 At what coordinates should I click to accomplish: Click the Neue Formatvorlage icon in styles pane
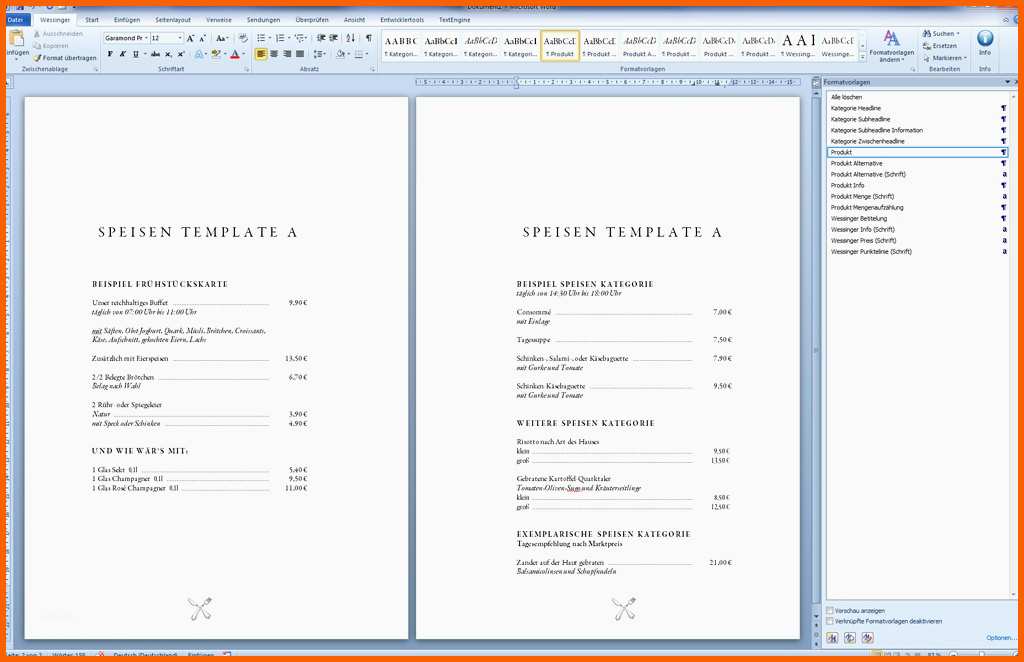click(x=833, y=638)
